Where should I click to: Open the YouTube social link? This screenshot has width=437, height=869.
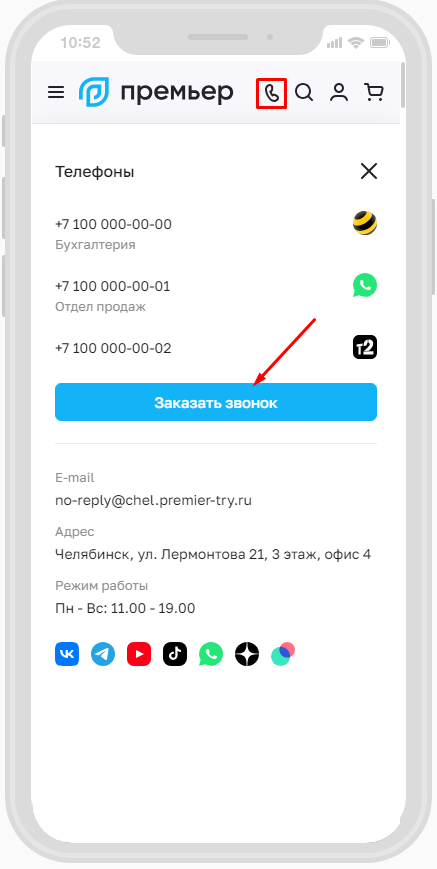coord(139,655)
